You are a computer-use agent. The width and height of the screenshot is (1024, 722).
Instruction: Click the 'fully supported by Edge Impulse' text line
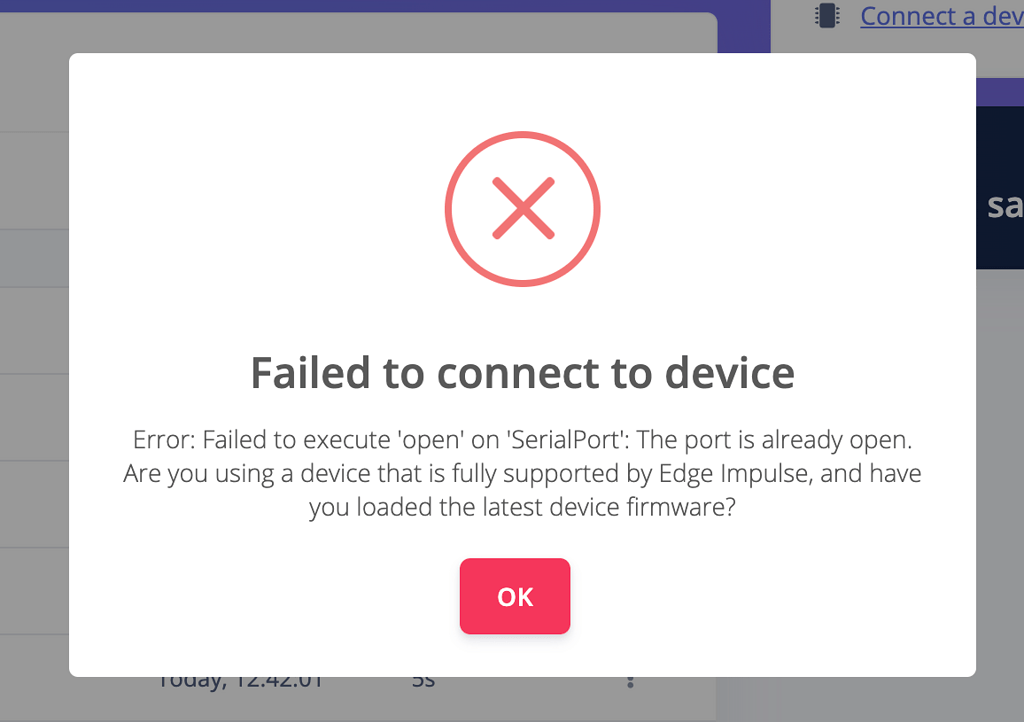(522, 473)
